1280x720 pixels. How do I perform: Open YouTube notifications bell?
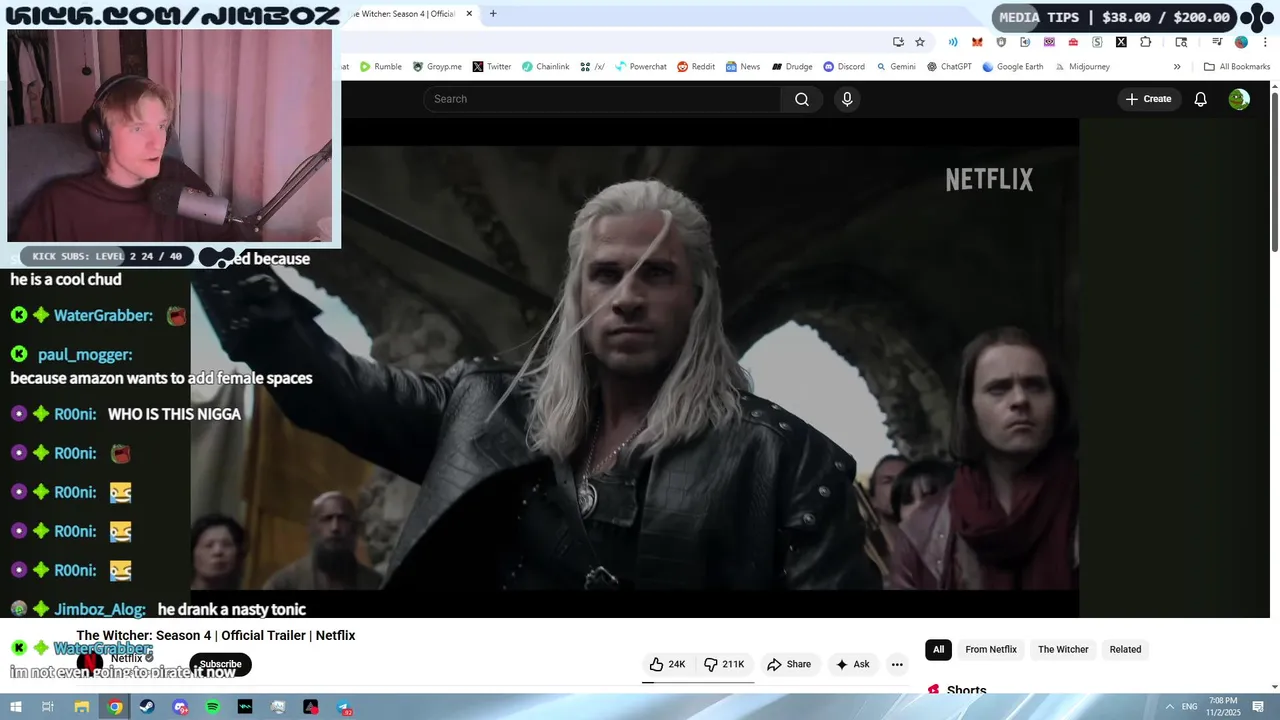[1201, 99]
